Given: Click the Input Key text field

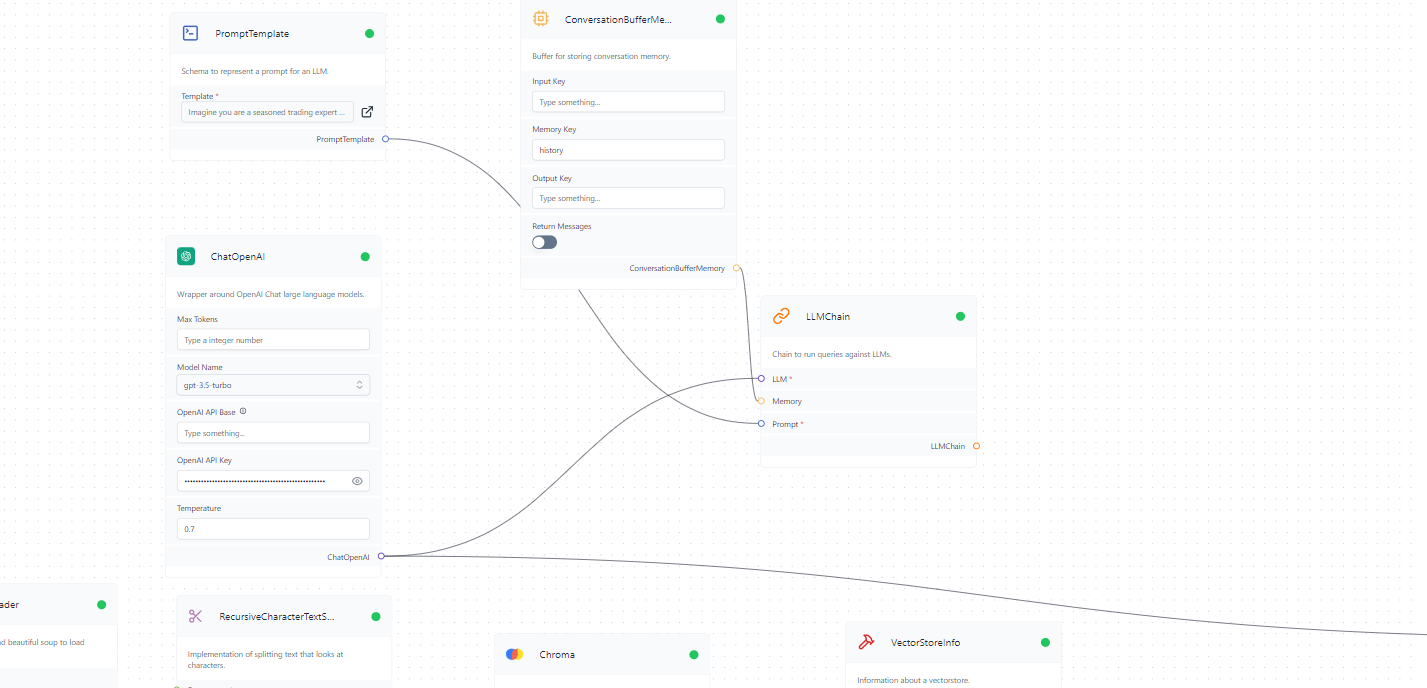Looking at the screenshot, I should (x=628, y=101).
